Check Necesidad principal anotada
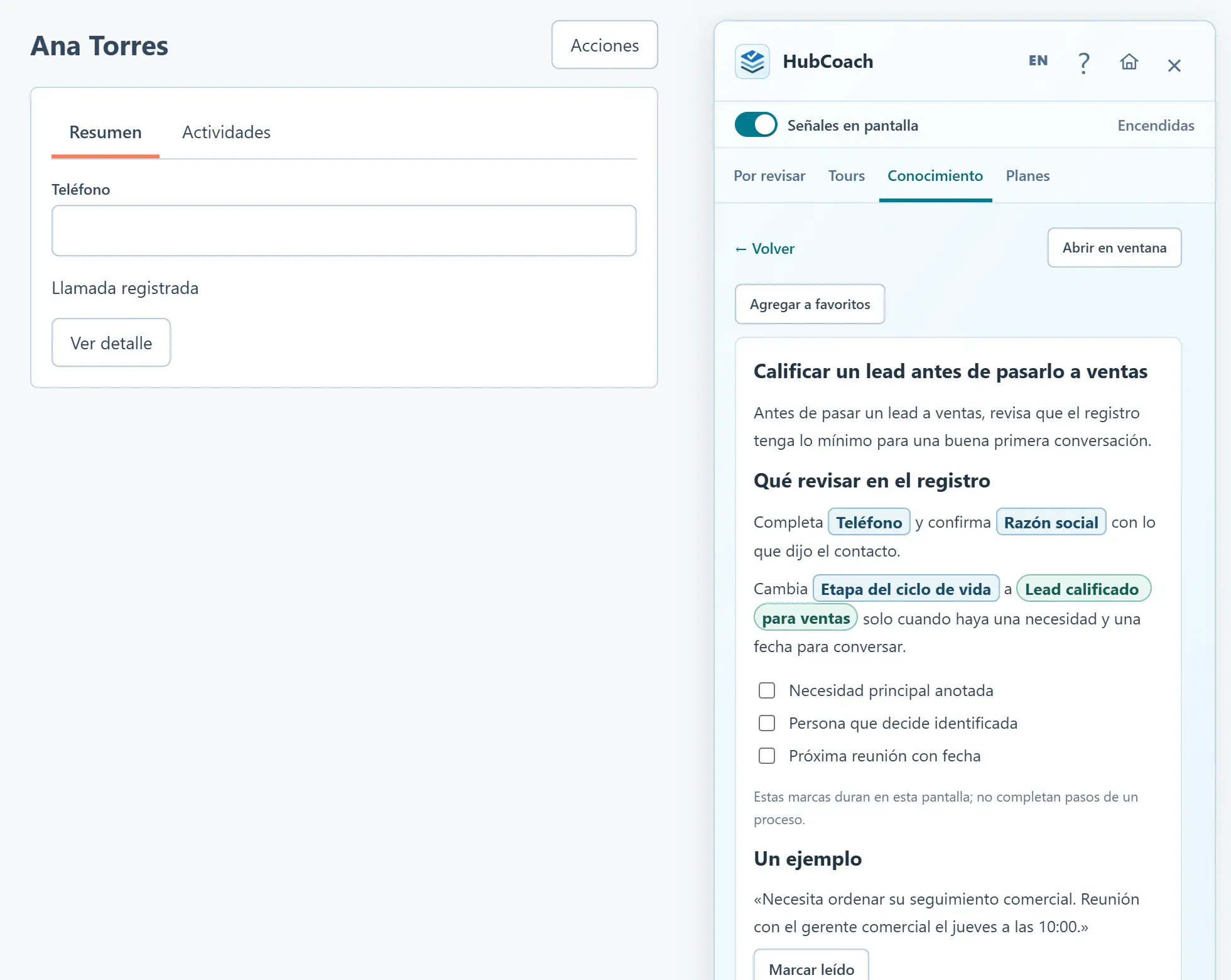This screenshot has width=1231, height=980. click(767, 690)
